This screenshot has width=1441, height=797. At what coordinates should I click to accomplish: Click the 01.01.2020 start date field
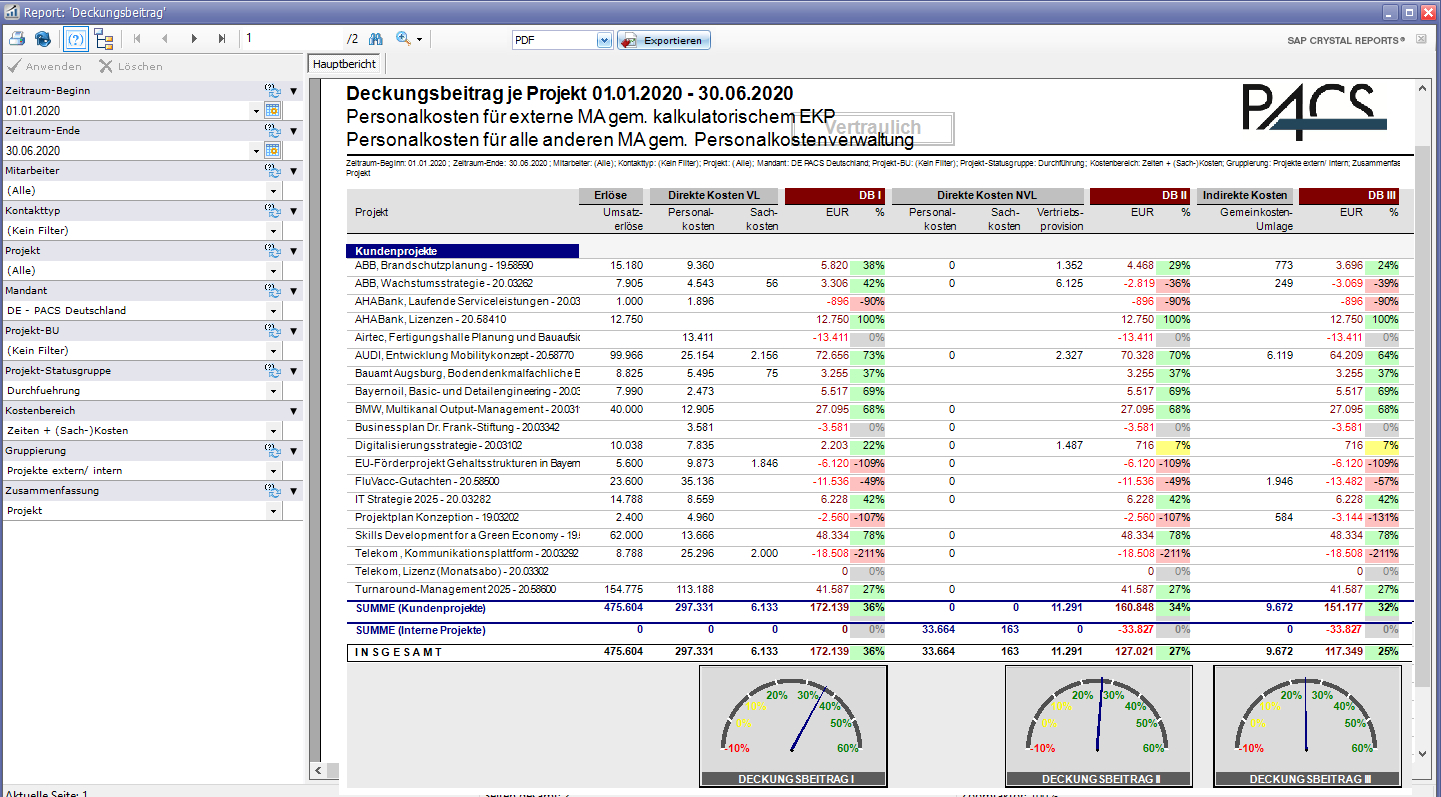click(127, 111)
